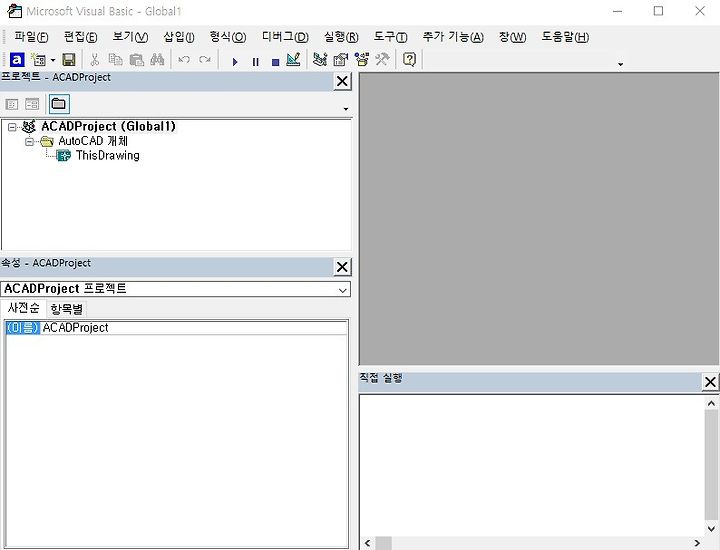Viewport: 720px width, 550px height.
Task: Open project panel toolbar options arrow
Action: click(346, 109)
